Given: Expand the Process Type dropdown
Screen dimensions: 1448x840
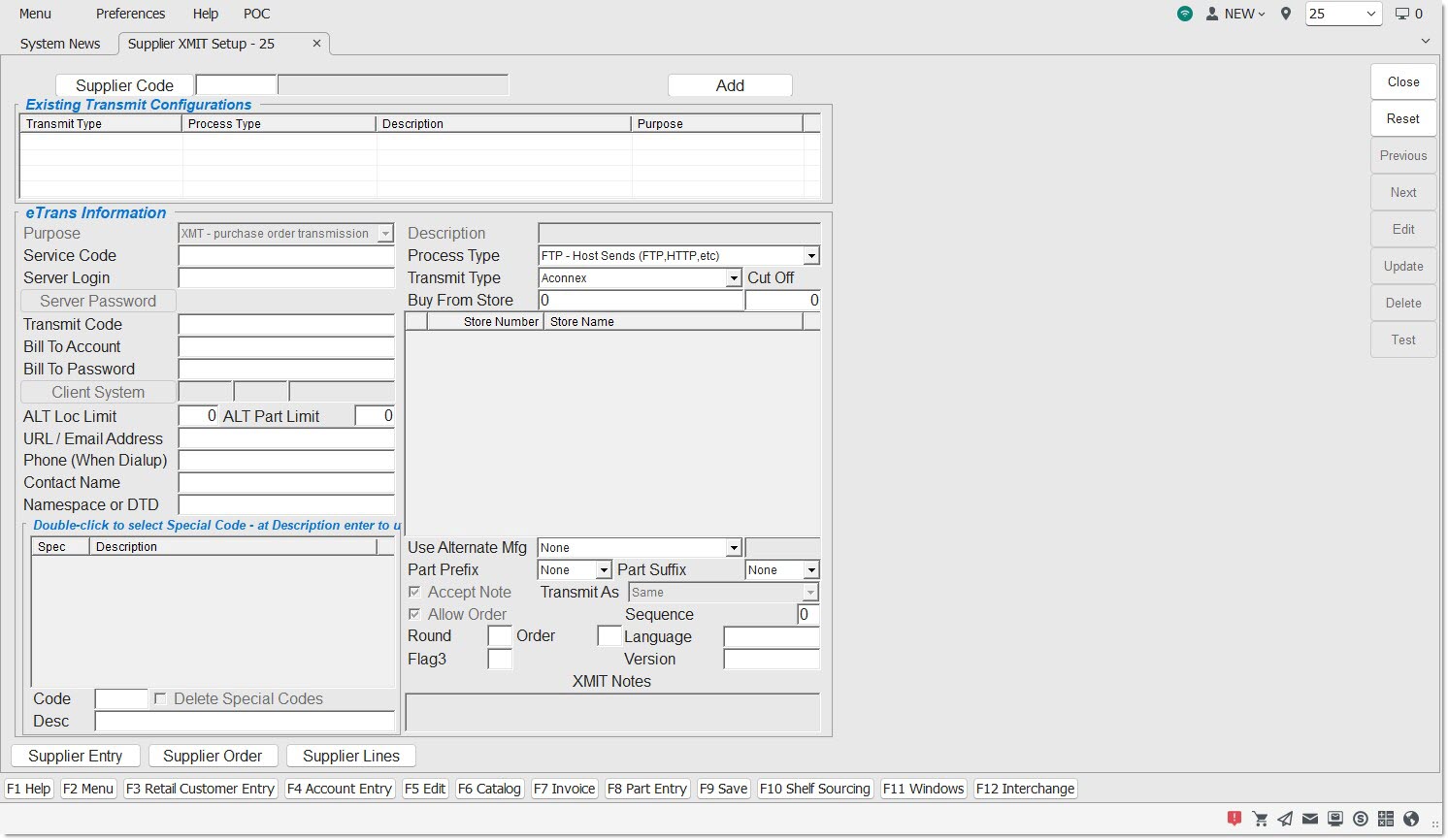Looking at the screenshot, I should pos(811,256).
